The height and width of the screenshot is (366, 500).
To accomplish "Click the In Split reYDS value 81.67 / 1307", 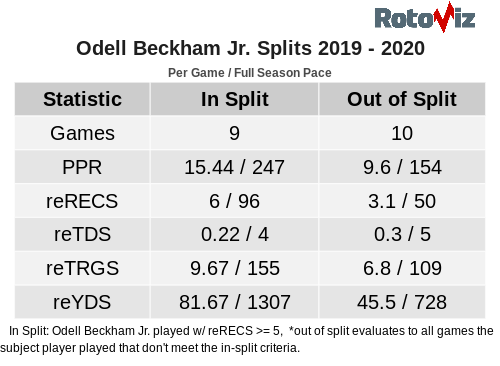I will pyautogui.click(x=235, y=302).
